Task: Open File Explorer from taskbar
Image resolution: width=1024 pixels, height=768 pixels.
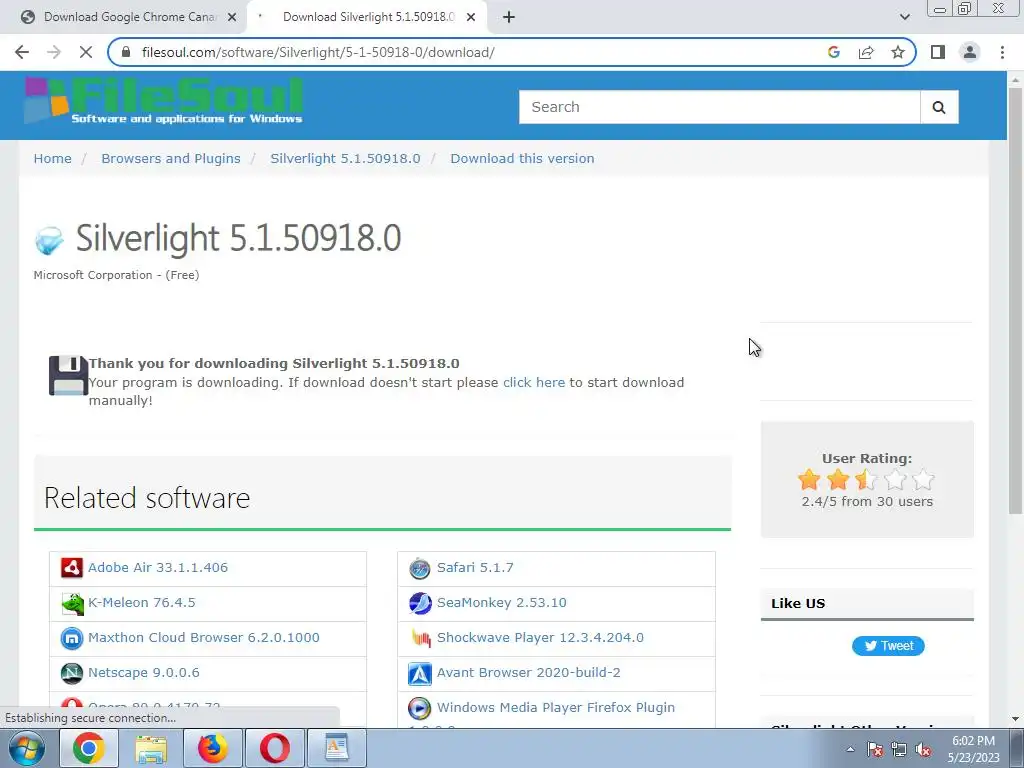Action: pos(151,748)
